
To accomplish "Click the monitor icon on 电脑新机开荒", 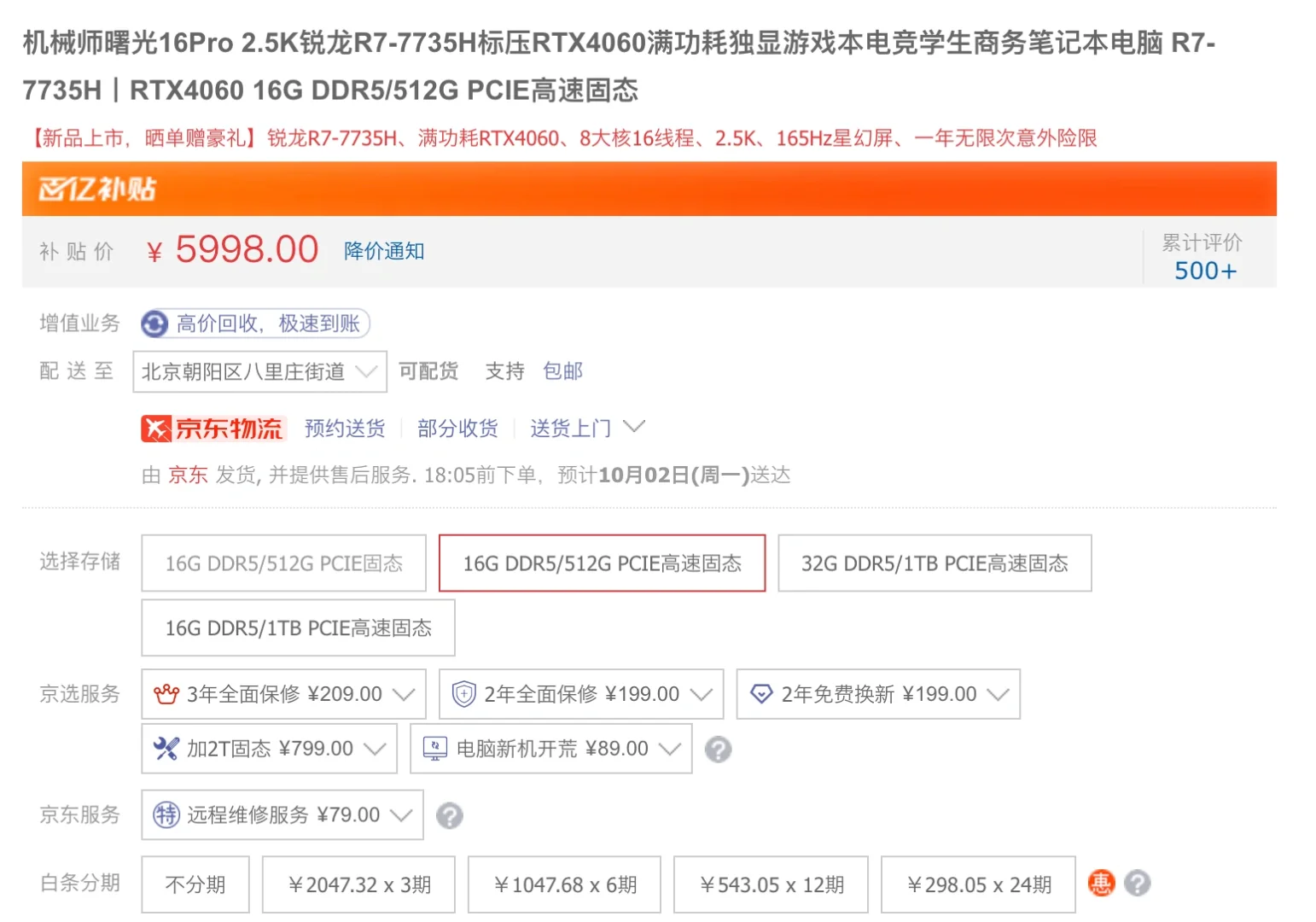I will point(434,749).
